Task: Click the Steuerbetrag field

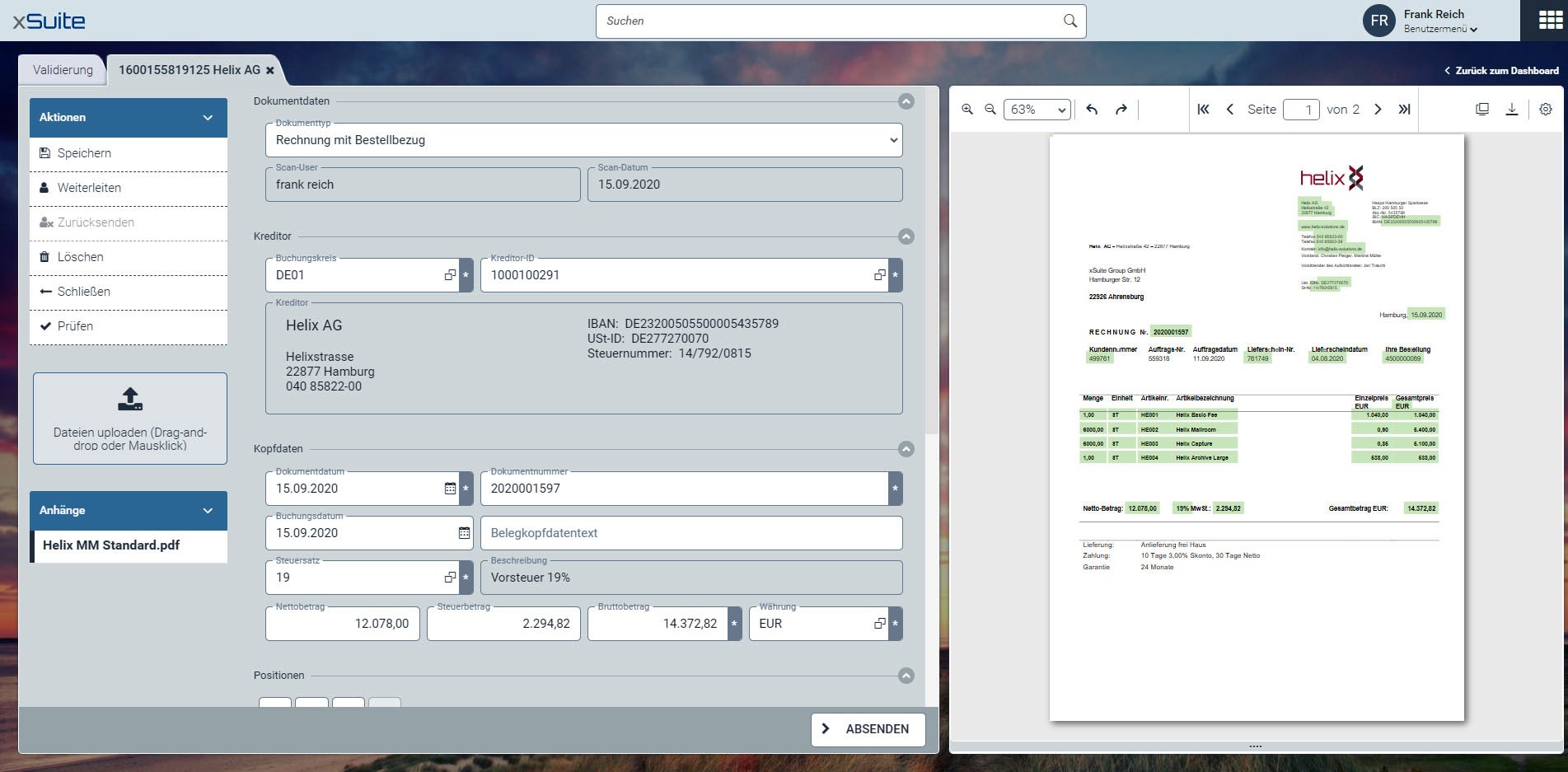Action: pyautogui.click(x=504, y=624)
